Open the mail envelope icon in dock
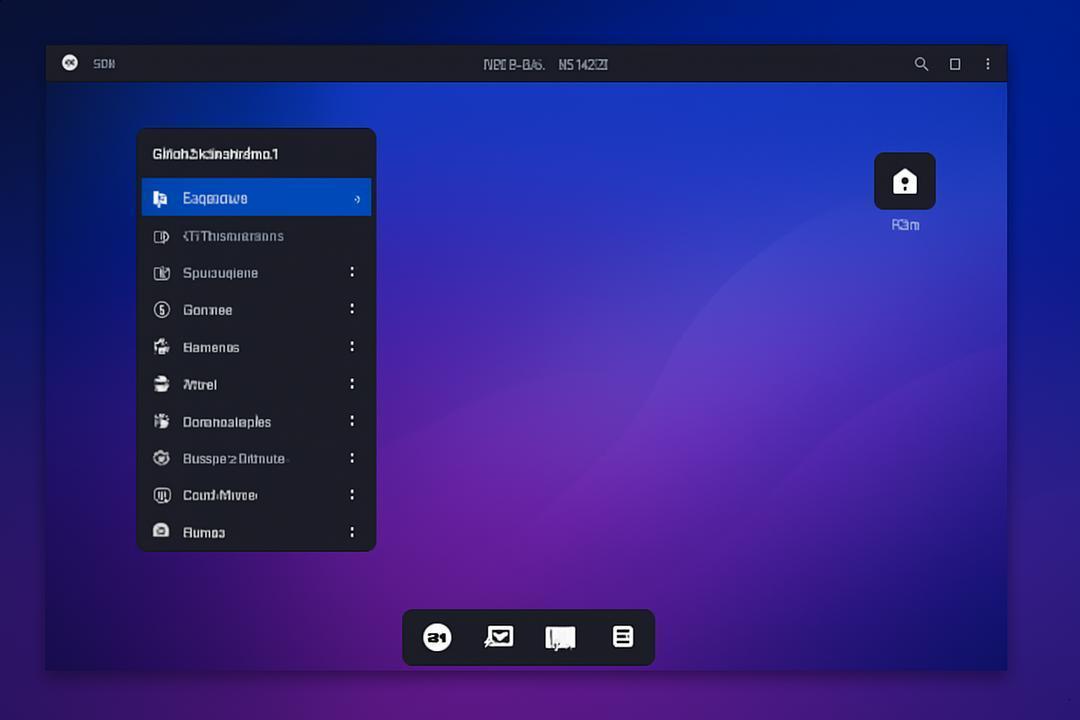 [499, 637]
